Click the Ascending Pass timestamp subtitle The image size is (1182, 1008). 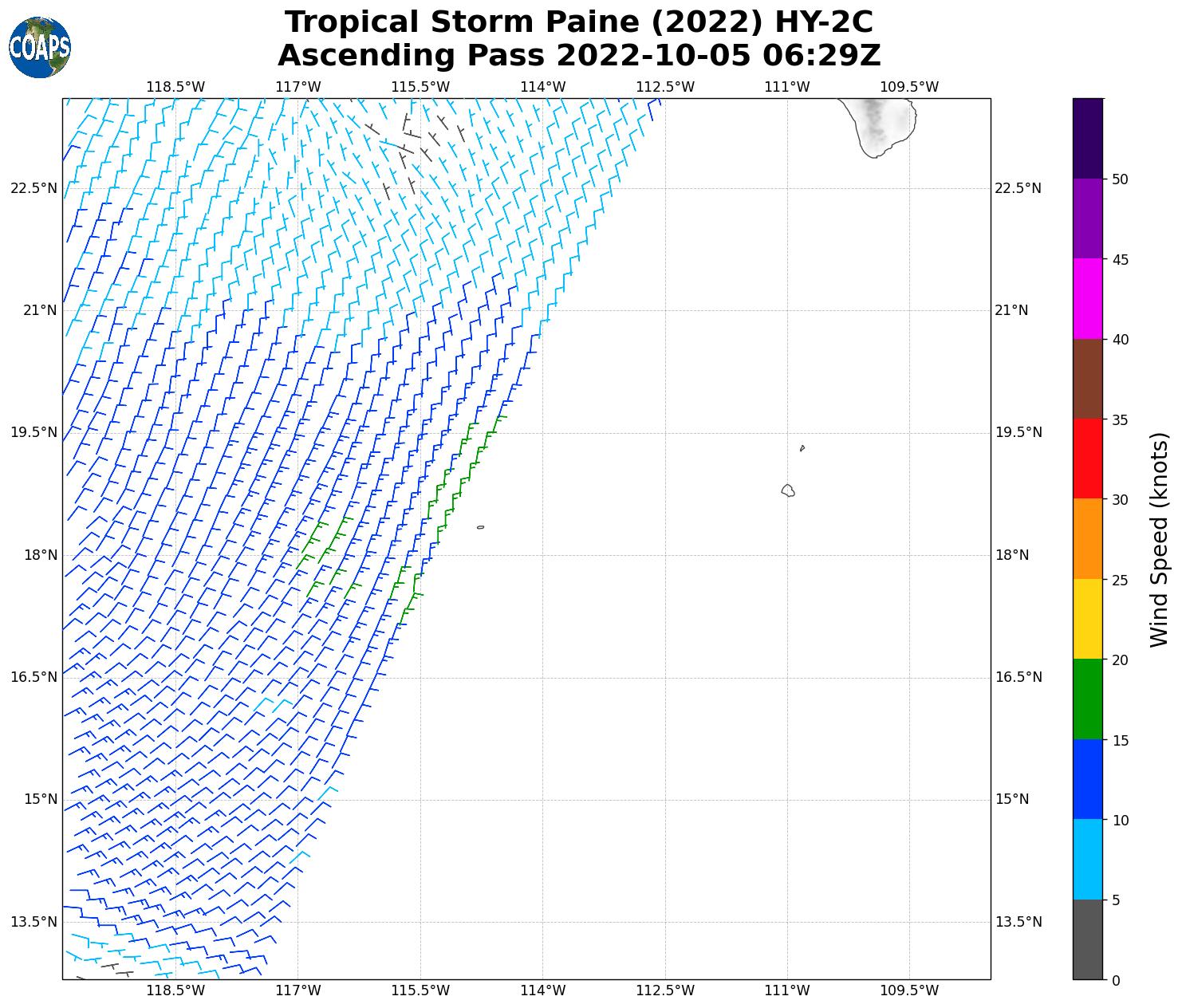[578, 56]
